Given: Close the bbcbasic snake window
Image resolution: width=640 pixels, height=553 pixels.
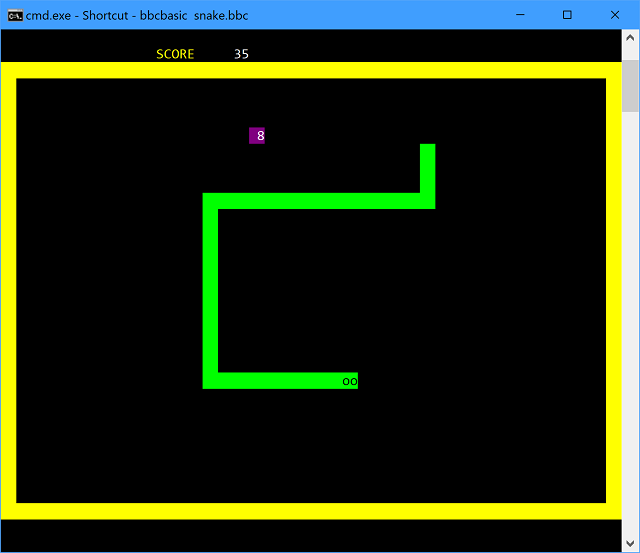Looking at the screenshot, I should pyautogui.click(x=613, y=15).
